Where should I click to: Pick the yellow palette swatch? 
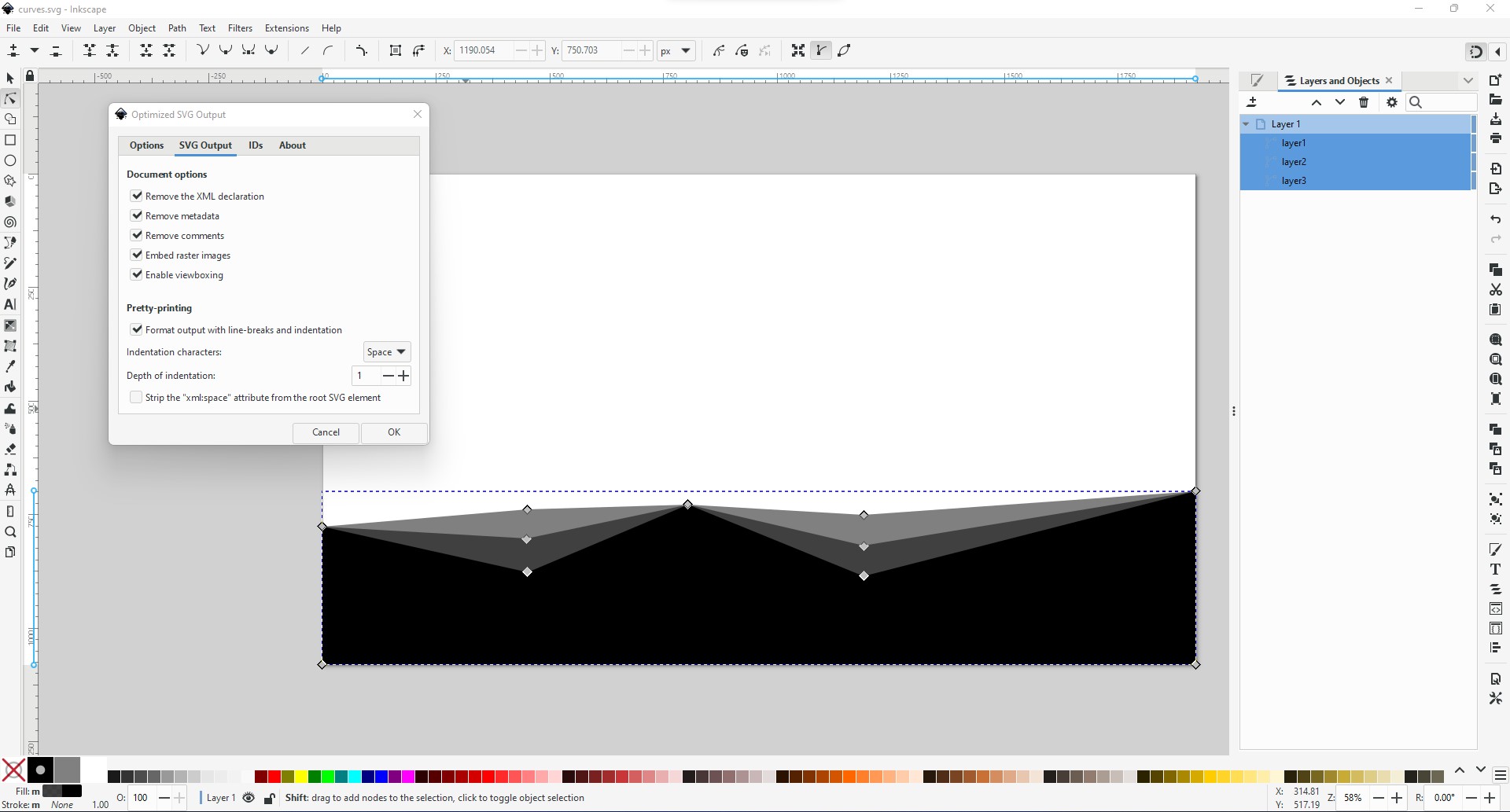coord(301,777)
